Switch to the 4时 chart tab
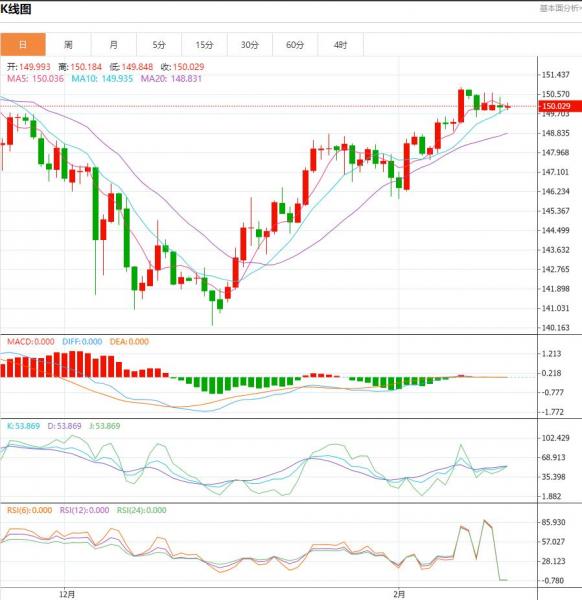582x600 pixels. coord(341,45)
